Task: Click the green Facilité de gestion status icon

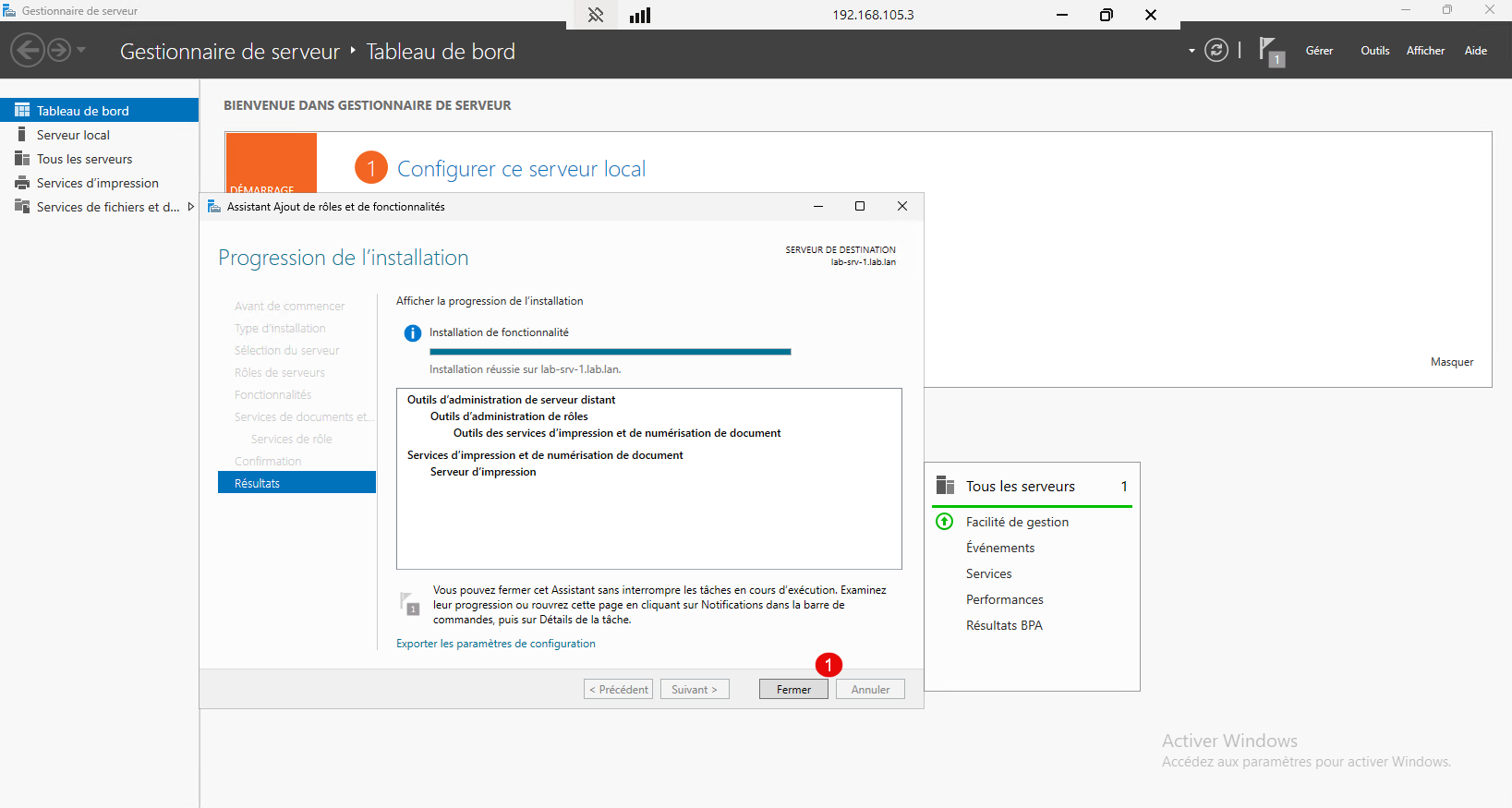Action: click(945, 522)
